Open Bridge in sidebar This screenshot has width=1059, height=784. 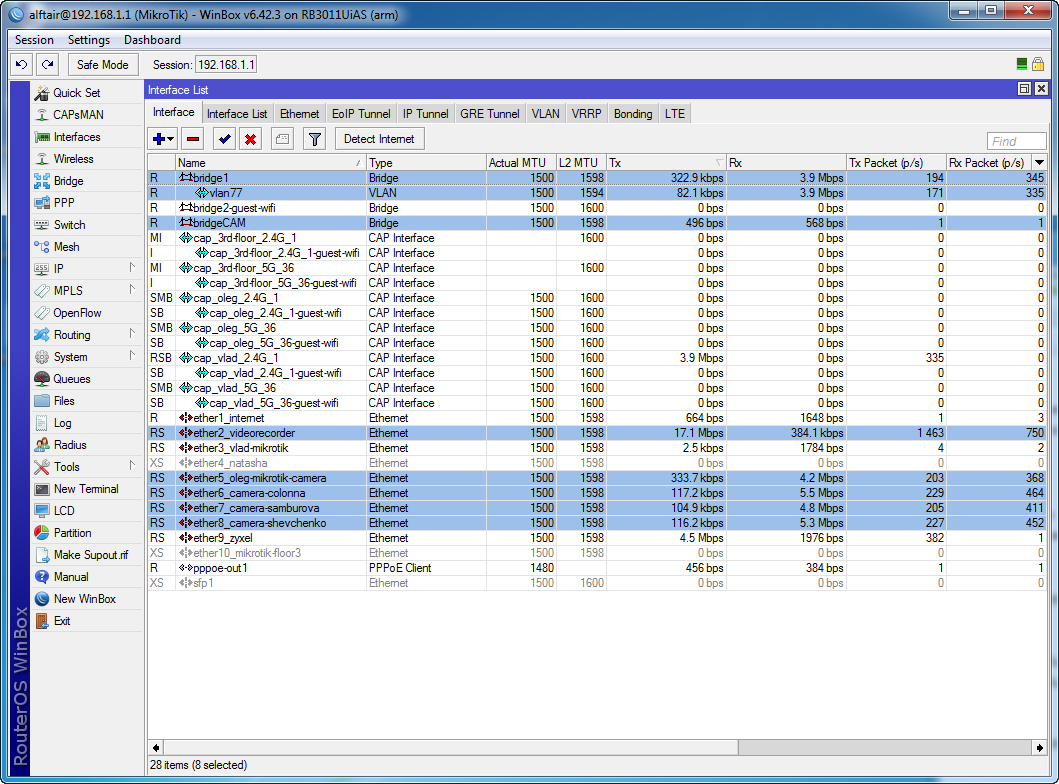(68, 181)
